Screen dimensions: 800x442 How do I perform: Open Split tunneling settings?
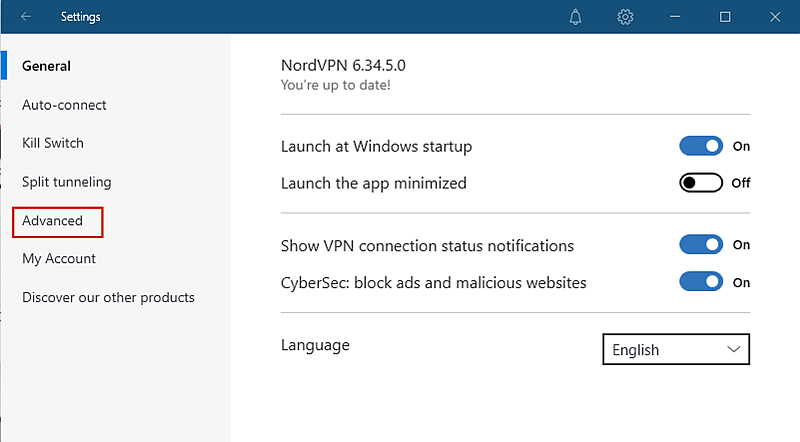click(66, 182)
